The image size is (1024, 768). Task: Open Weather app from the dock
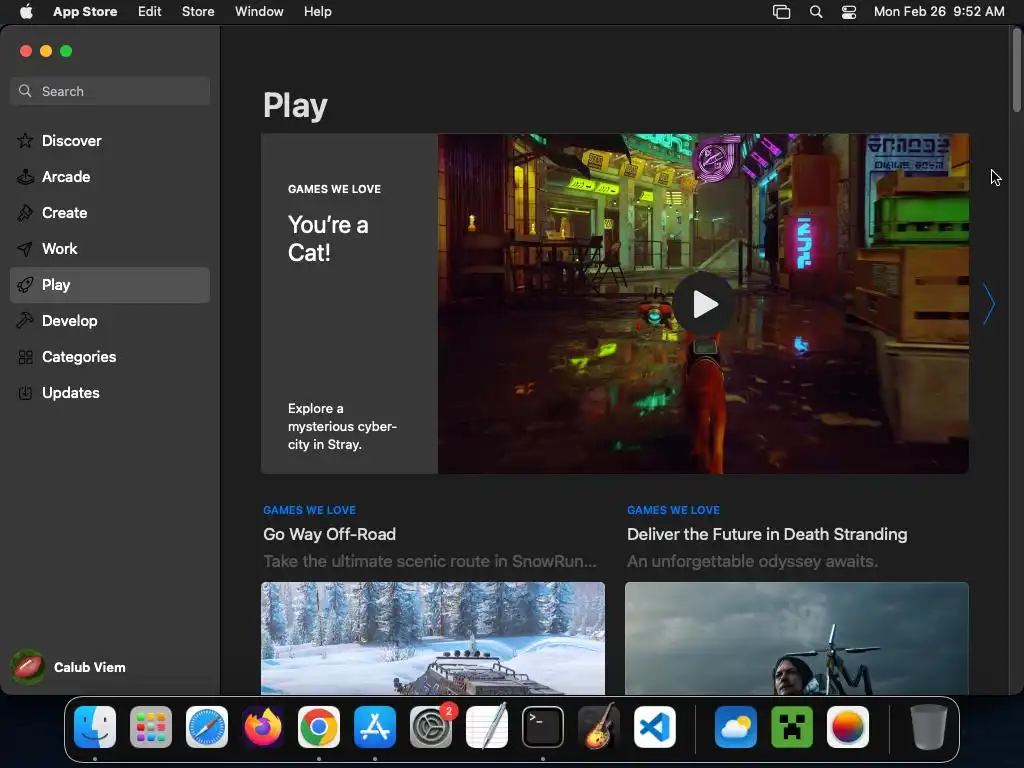point(736,726)
